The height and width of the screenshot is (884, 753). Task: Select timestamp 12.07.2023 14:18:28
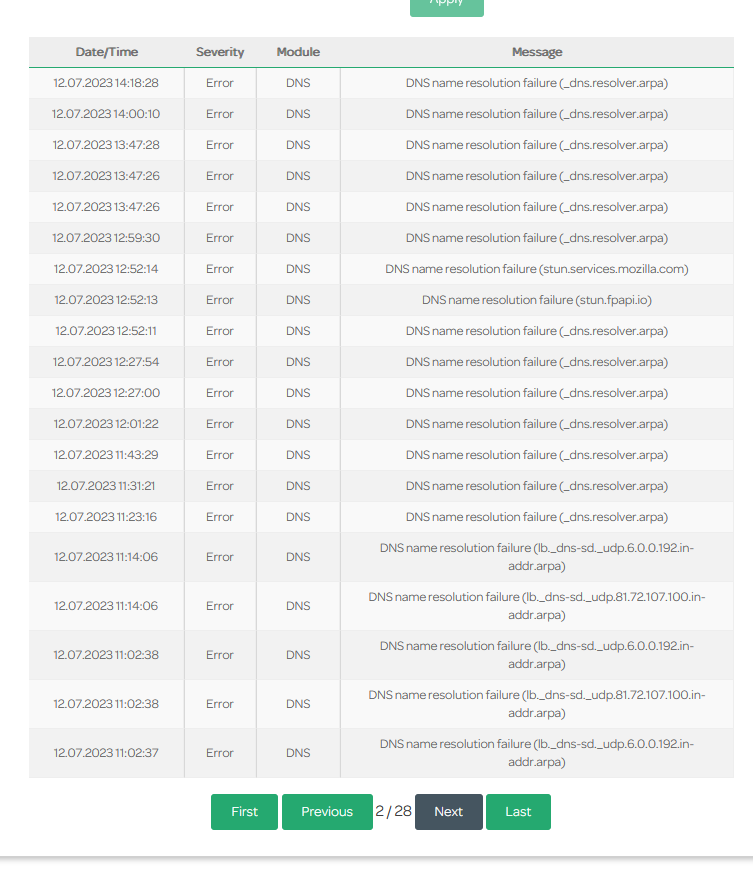tap(106, 83)
